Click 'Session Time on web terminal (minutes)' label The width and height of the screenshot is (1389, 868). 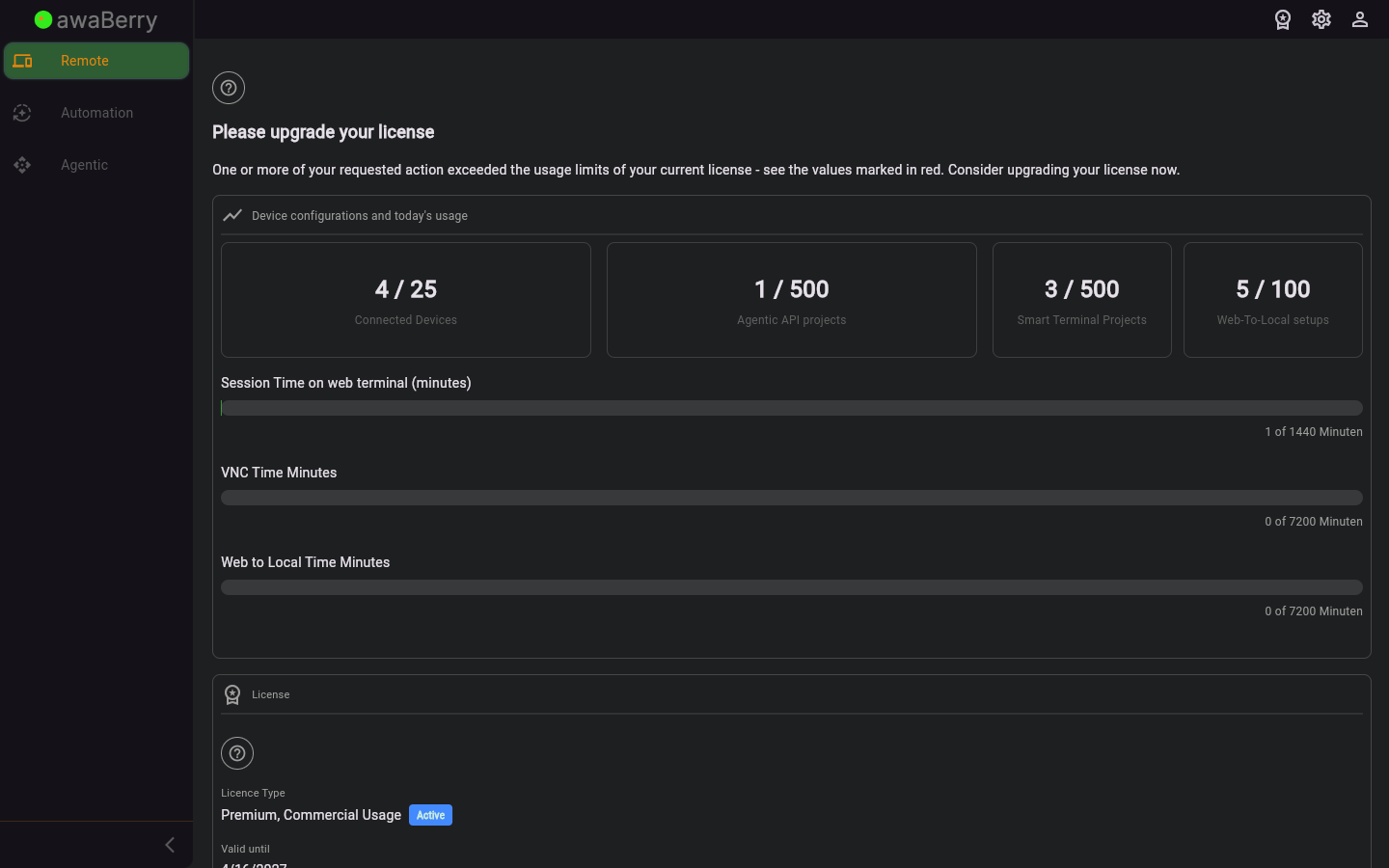click(x=346, y=383)
